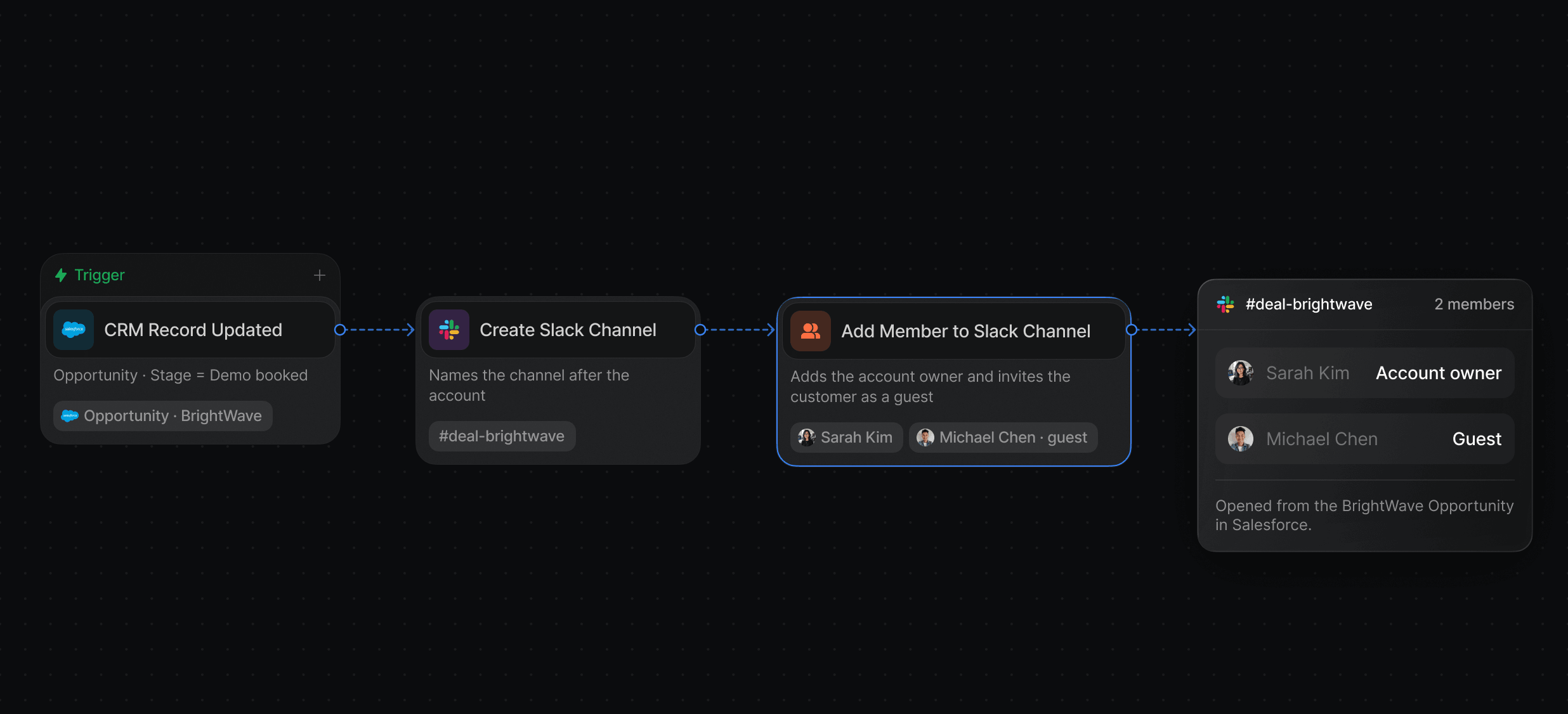
Task: Click the #deal-brightwave chip under Create Slack Channel
Action: 502,436
